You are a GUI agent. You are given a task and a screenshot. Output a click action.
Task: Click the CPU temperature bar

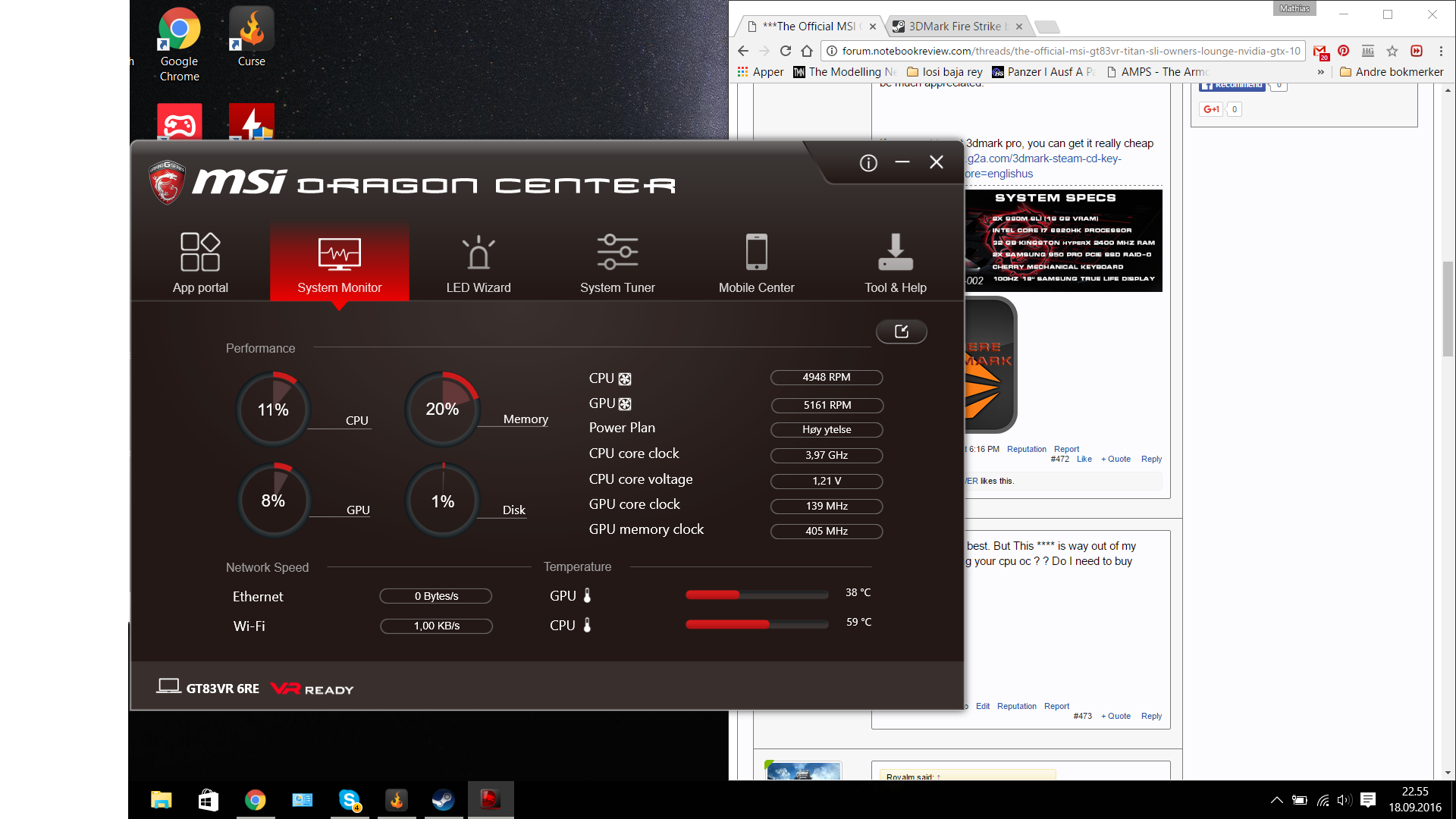[x=756, y=624]
